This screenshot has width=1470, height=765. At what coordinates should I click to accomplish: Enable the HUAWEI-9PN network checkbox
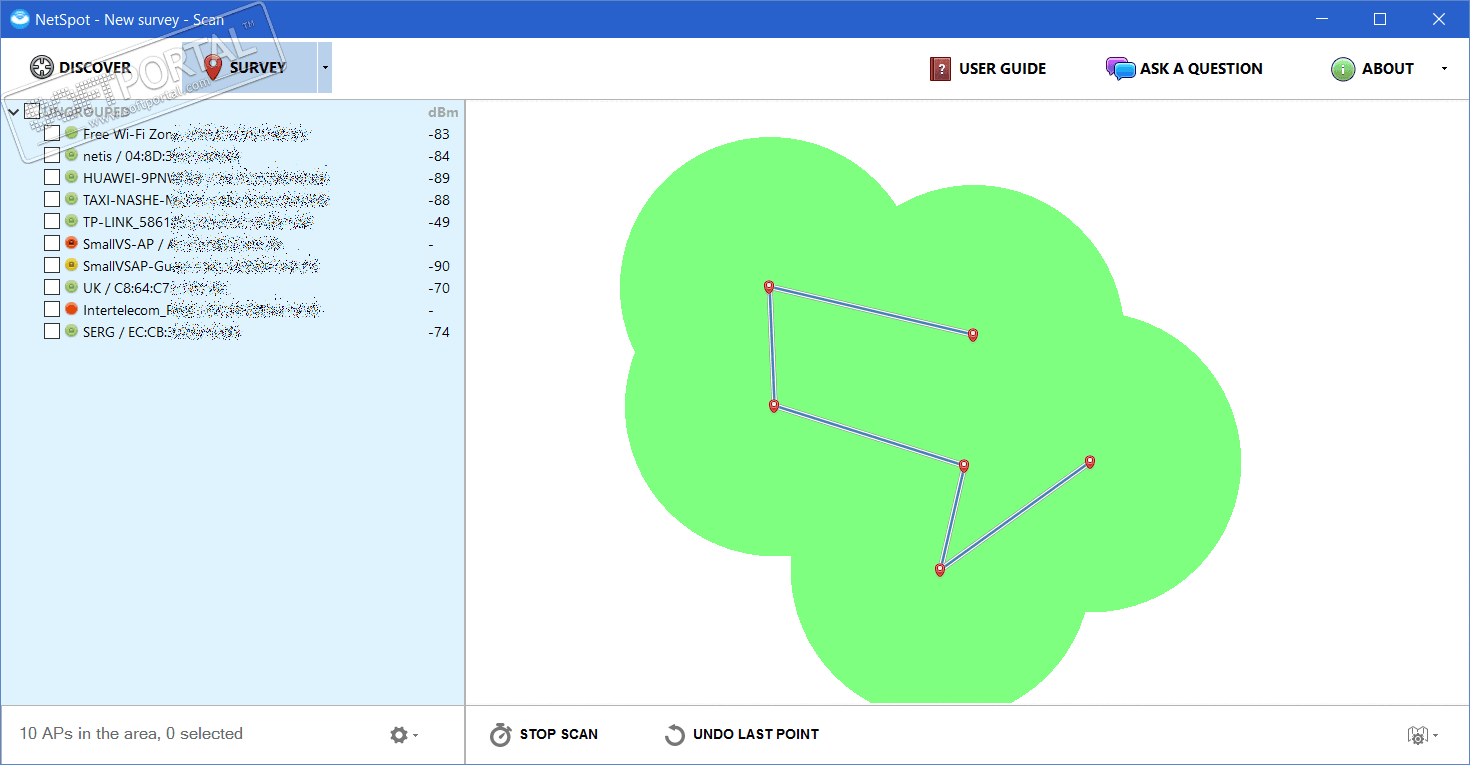(x=52, y=178)
